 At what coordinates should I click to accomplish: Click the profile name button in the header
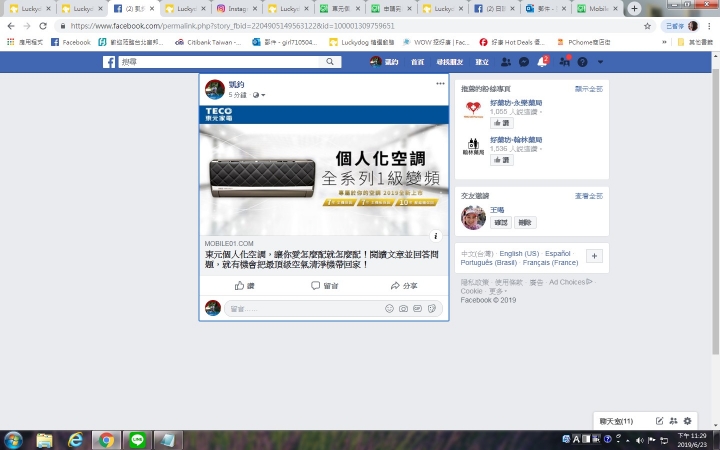pos(384,62)
